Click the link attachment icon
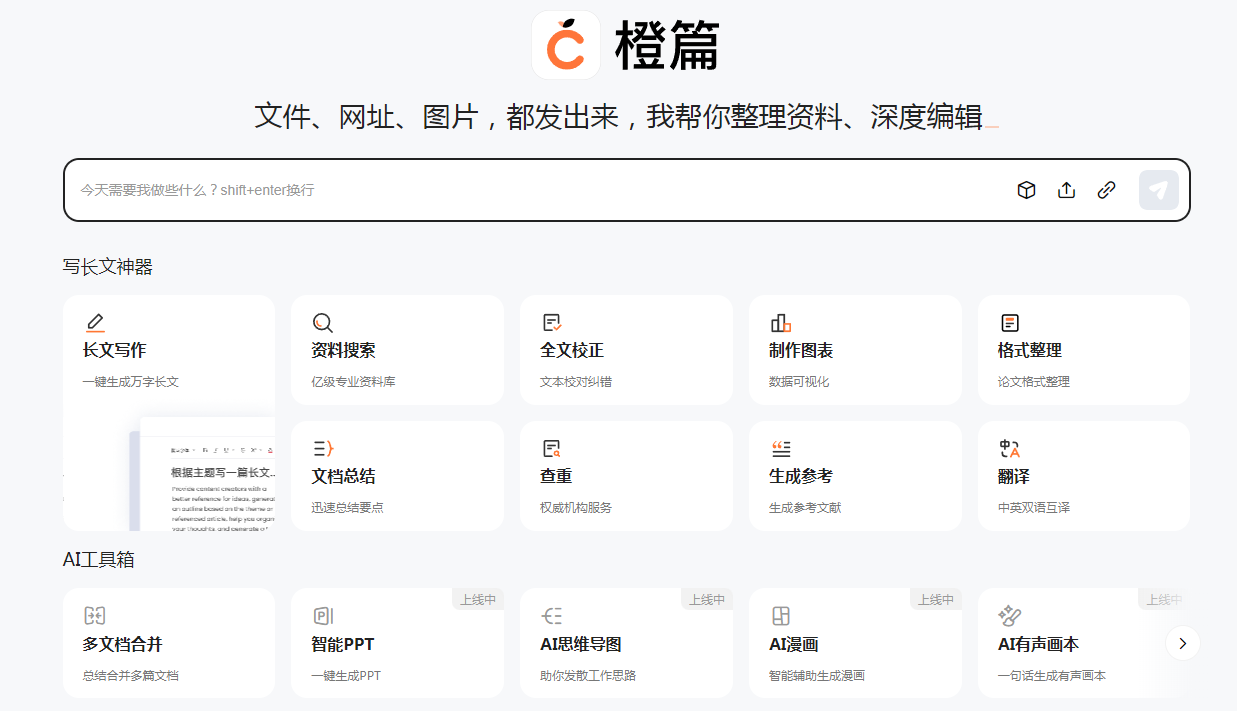 [x=1106, y=190]
